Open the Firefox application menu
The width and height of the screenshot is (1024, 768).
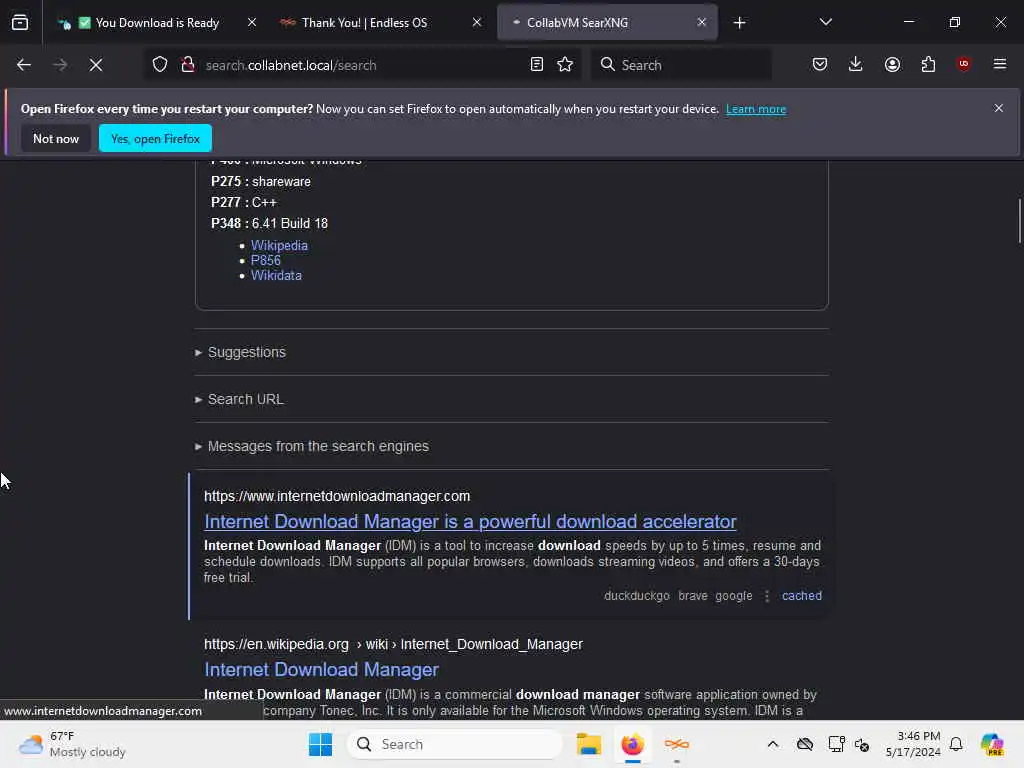click(1000, 65)
